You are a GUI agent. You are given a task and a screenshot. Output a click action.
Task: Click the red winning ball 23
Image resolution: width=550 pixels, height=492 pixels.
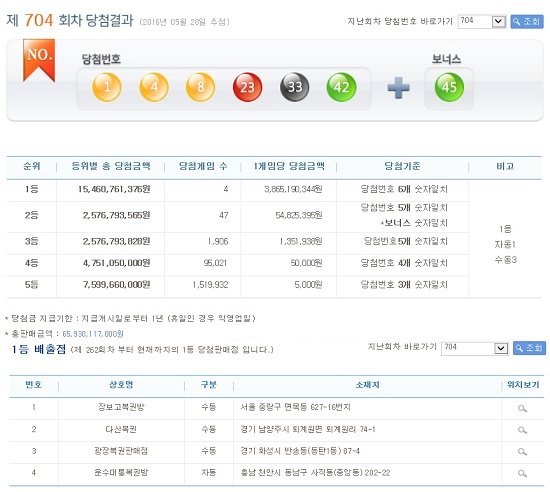pyautogui.click(x=247, y=87)
